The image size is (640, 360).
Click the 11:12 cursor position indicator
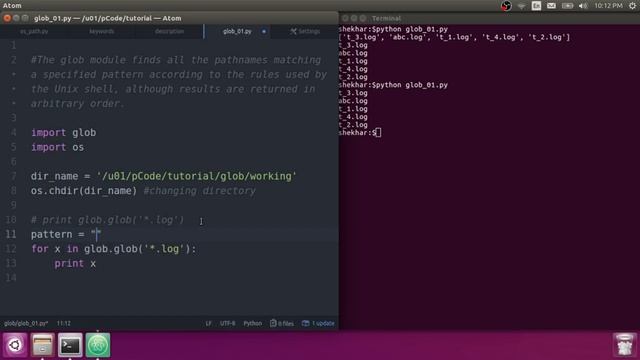(x=64, y=323)
